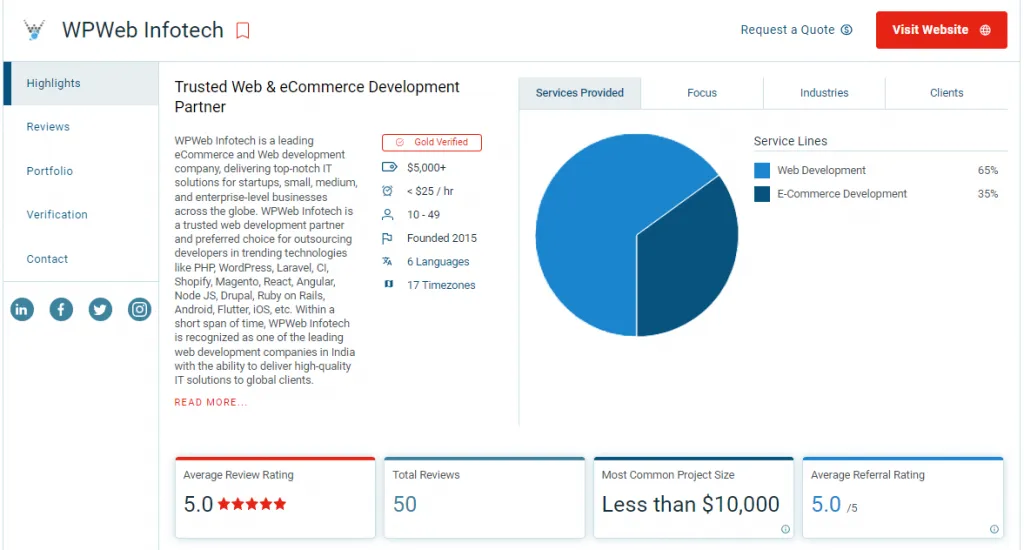Click the Less than $10,000 value

690,504
